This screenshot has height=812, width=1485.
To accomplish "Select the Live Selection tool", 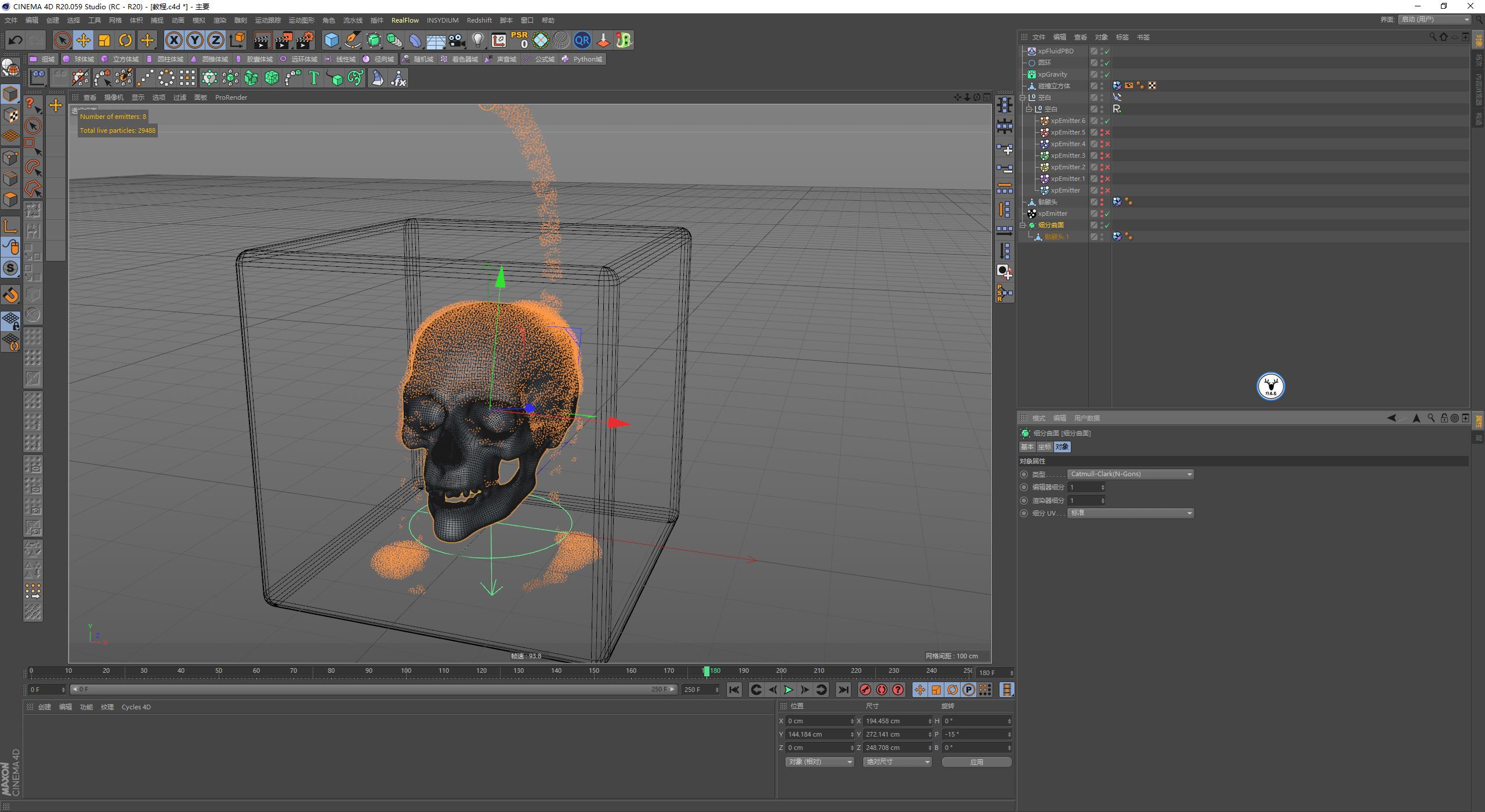I will 61,40.
